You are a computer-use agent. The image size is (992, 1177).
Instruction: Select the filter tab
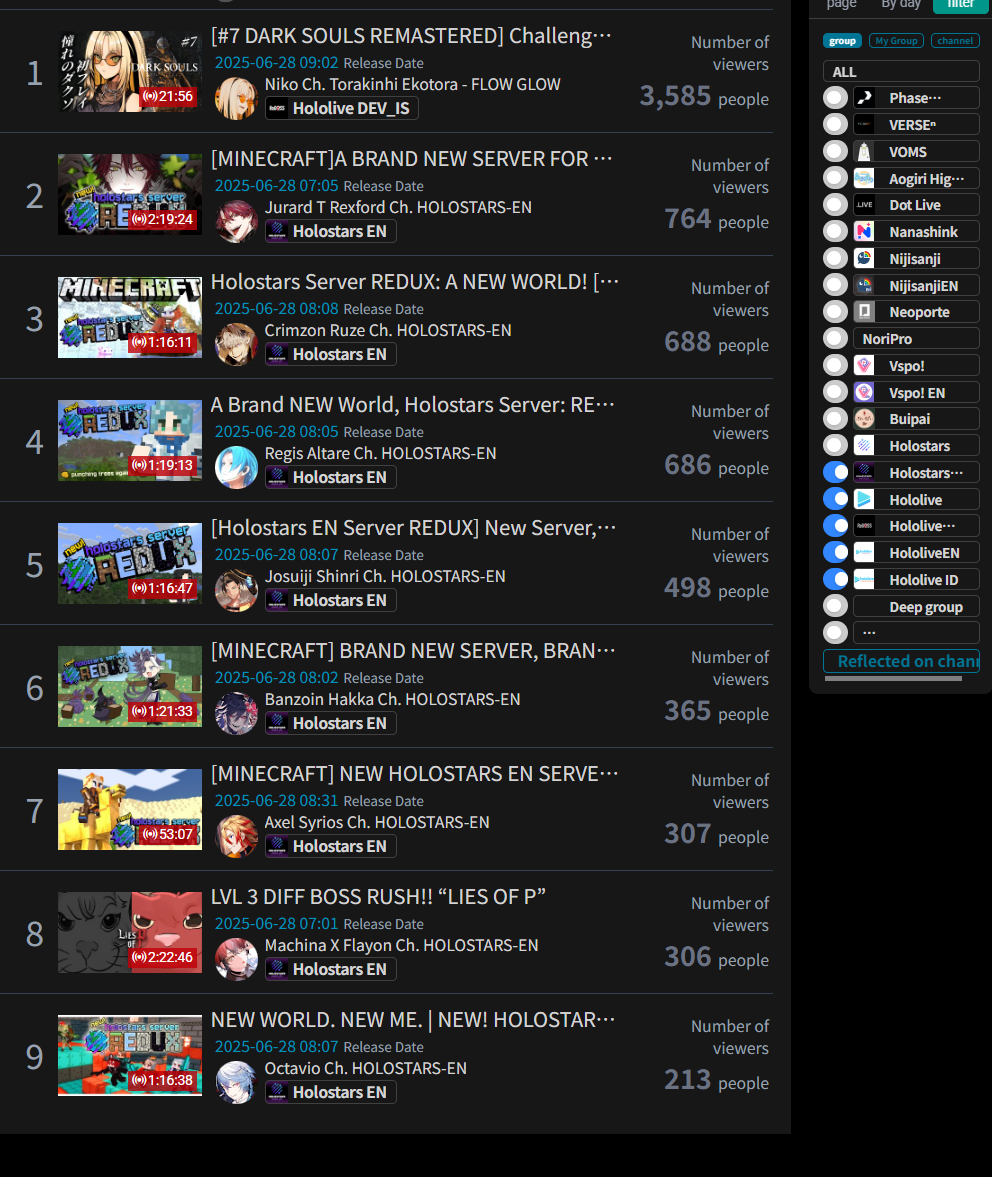click(960, 6)
